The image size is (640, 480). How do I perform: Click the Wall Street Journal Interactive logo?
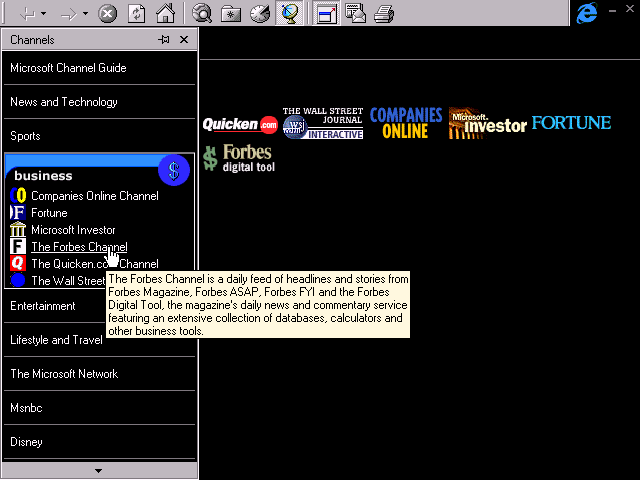(322, 123)
